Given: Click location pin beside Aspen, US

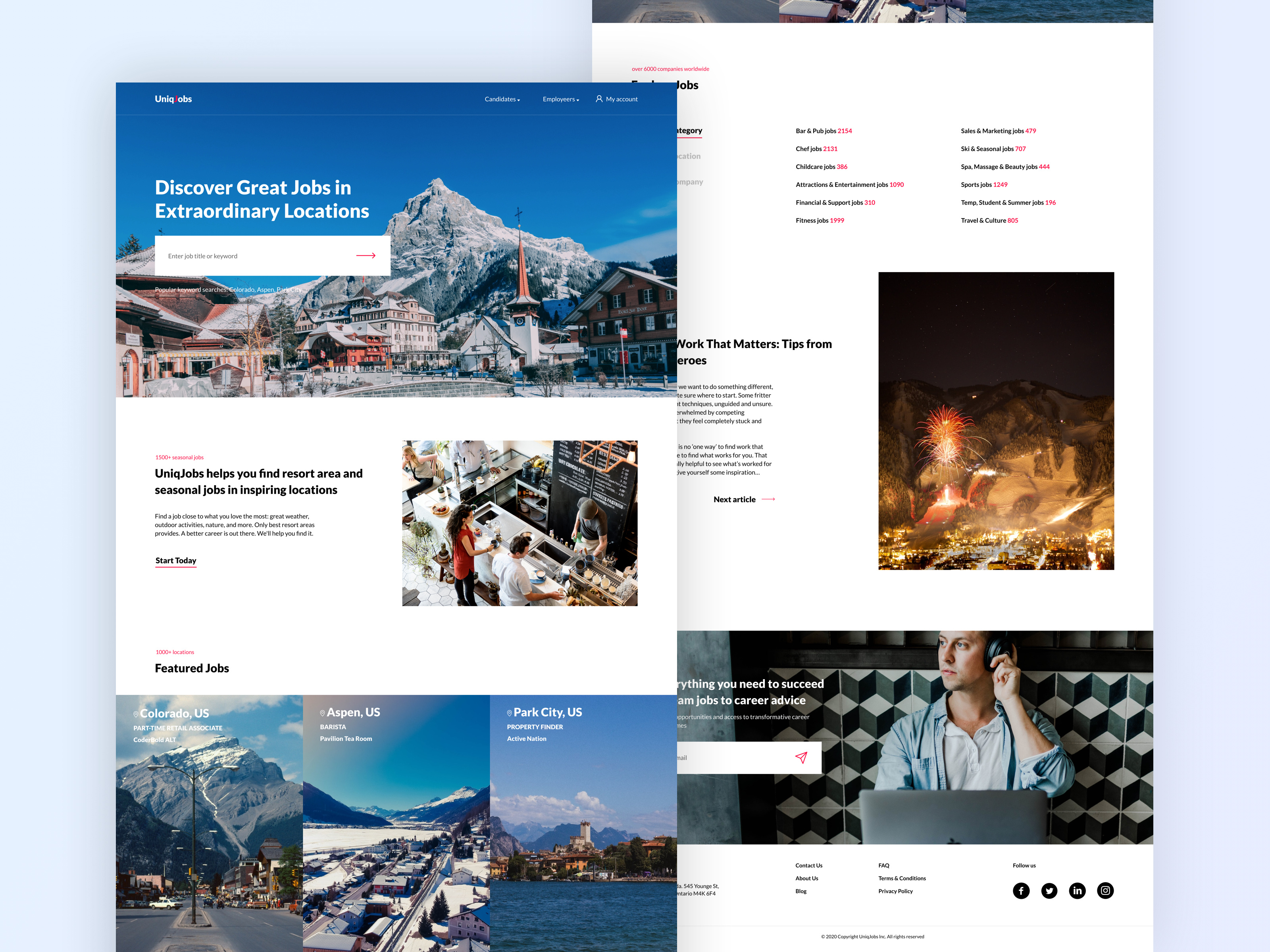Looking at the screenshot, I should (323, 713).
